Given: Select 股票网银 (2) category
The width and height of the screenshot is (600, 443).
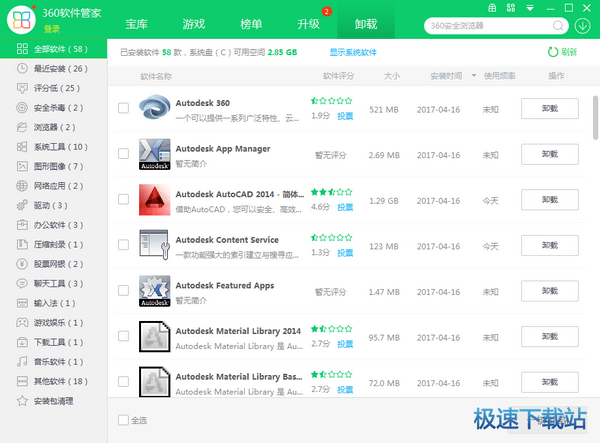Looking at the screenshot, I should pyautogui.click(x=54, y=264).
